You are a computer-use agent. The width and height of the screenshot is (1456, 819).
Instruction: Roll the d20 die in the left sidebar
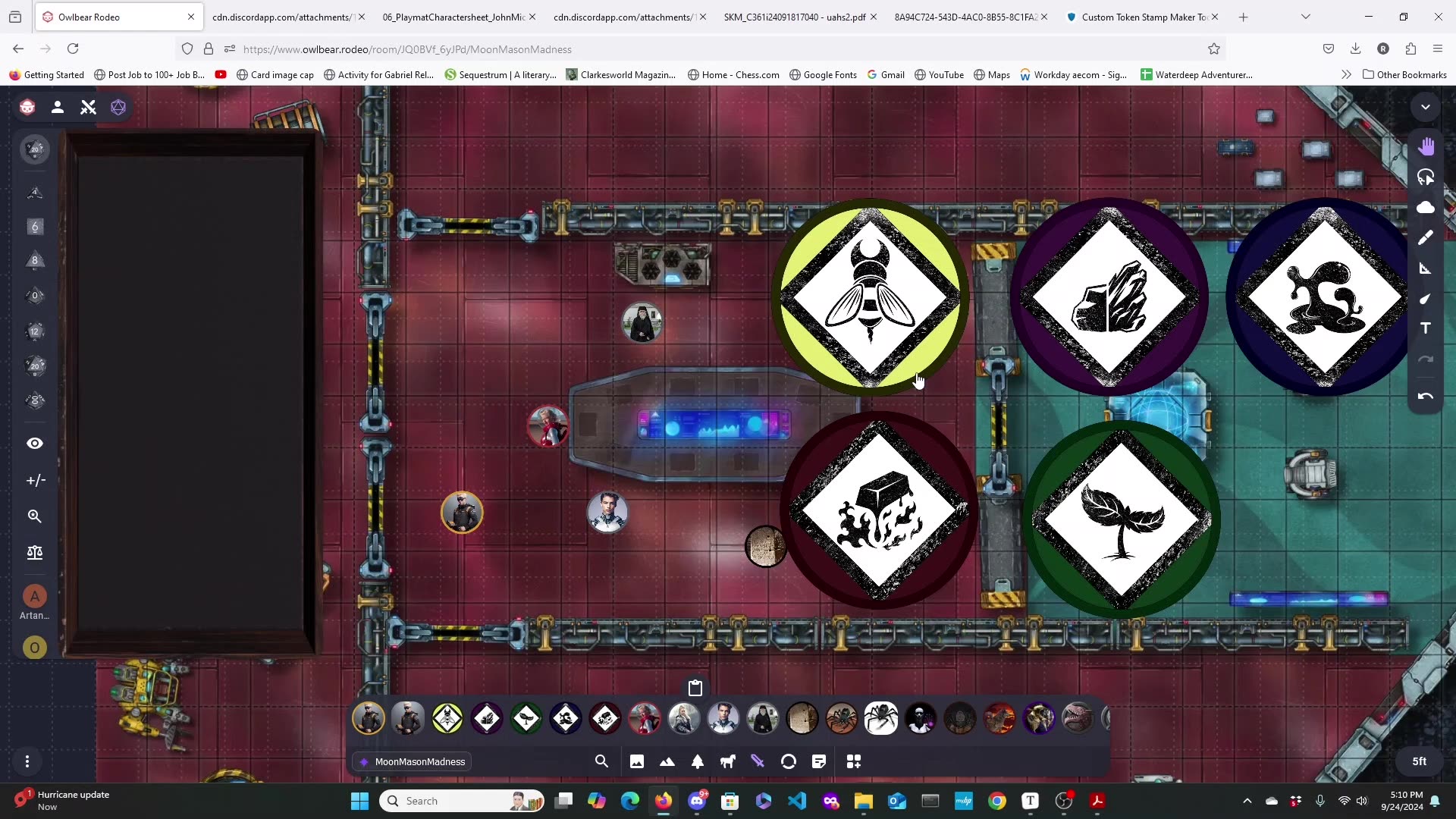[35, 366]
